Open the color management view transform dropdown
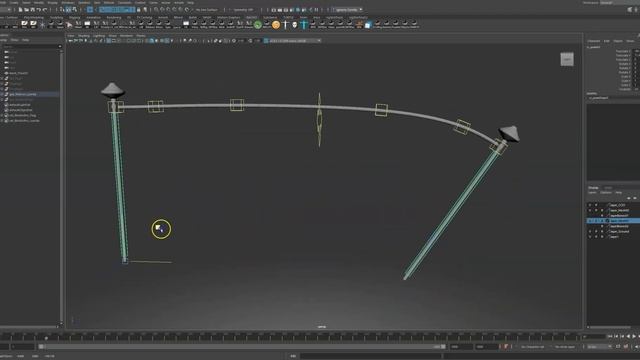 coord(295,41)
